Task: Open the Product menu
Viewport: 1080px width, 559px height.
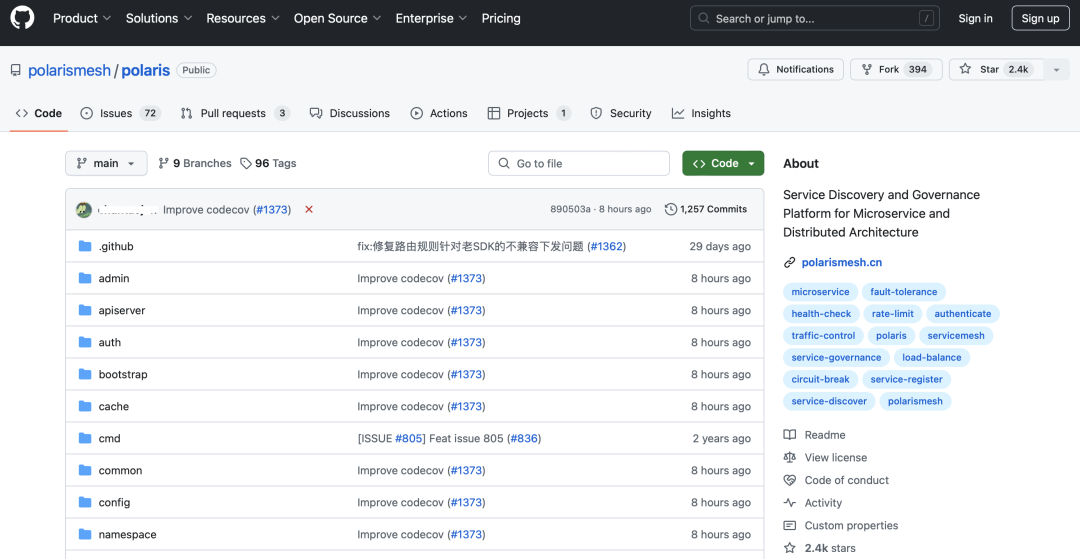Action: 82,19
